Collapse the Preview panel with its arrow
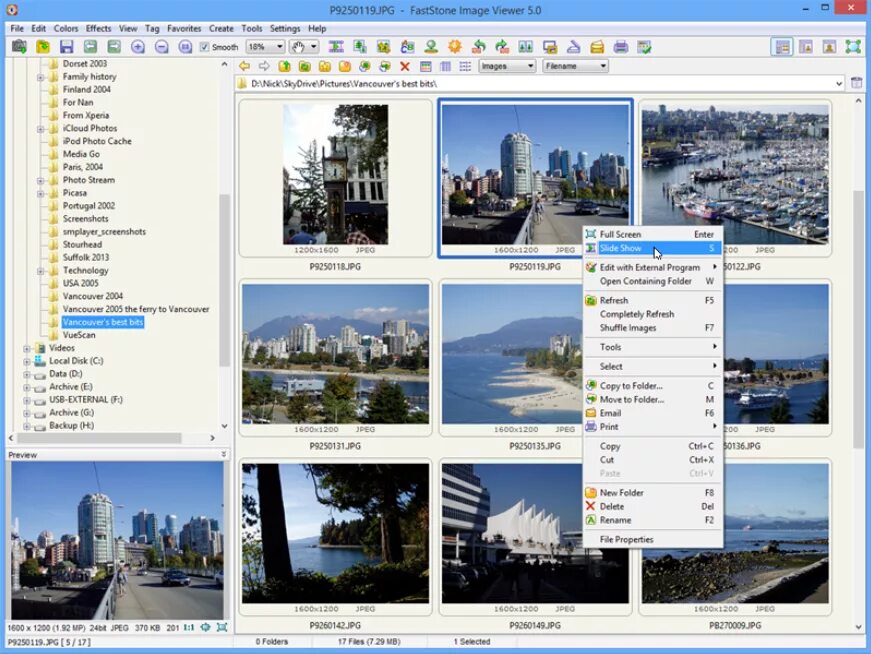Image resolution: width=871 pixels, height=654 pixels. click(x=223, y=455)
